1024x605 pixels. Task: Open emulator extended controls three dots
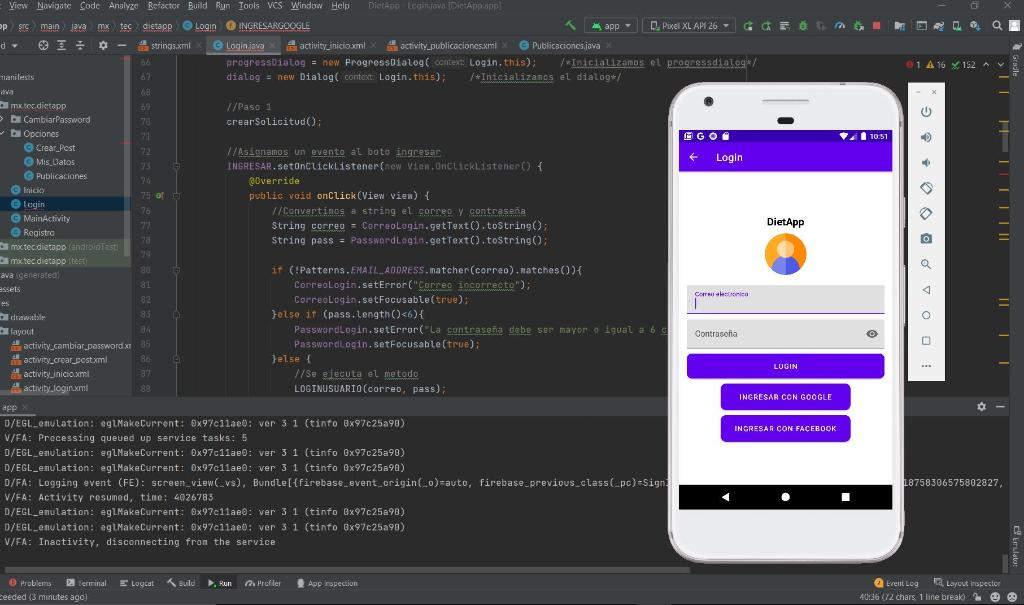[926, 366]
